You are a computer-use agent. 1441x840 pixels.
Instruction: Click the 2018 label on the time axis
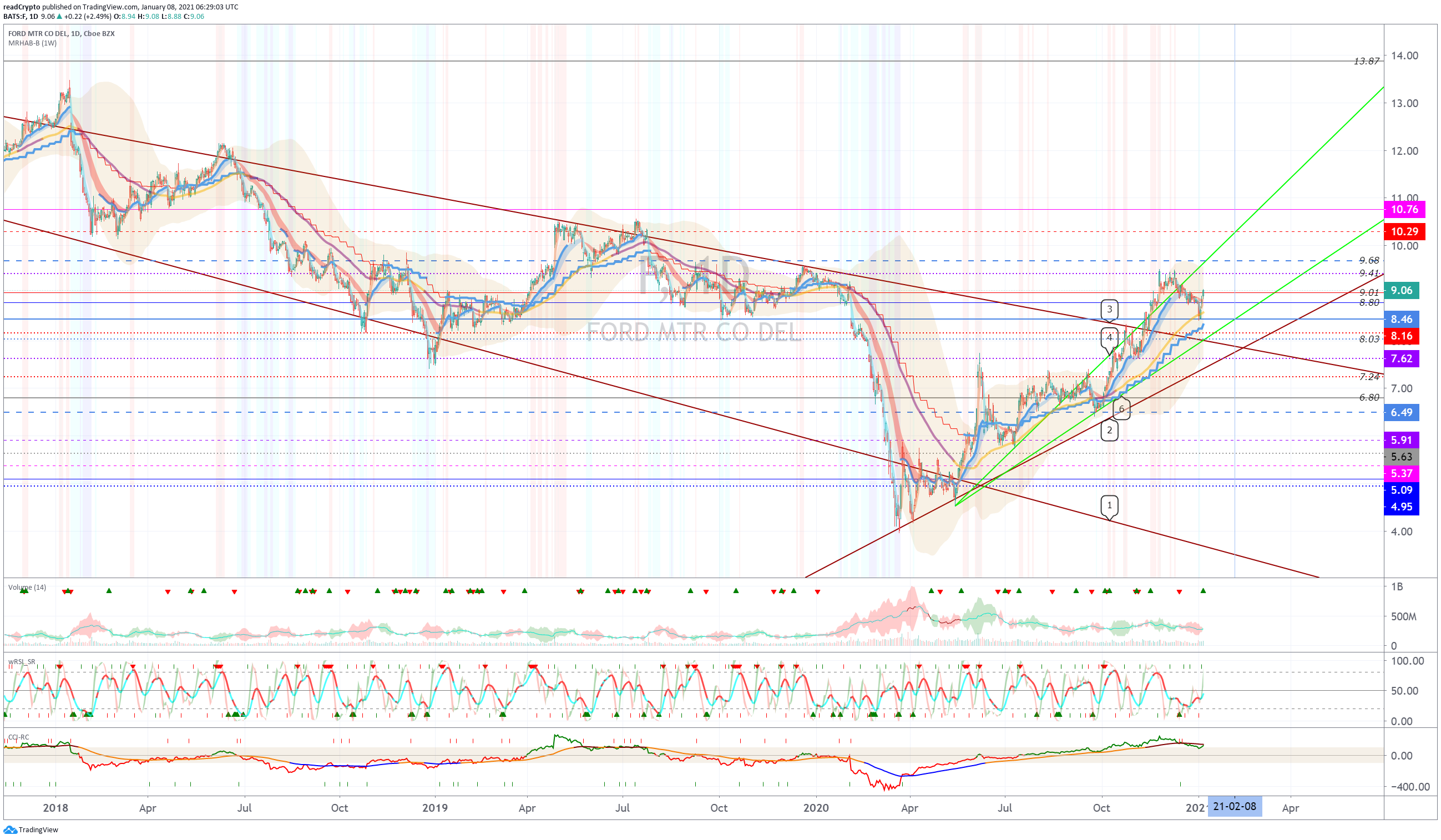(55, 808)
